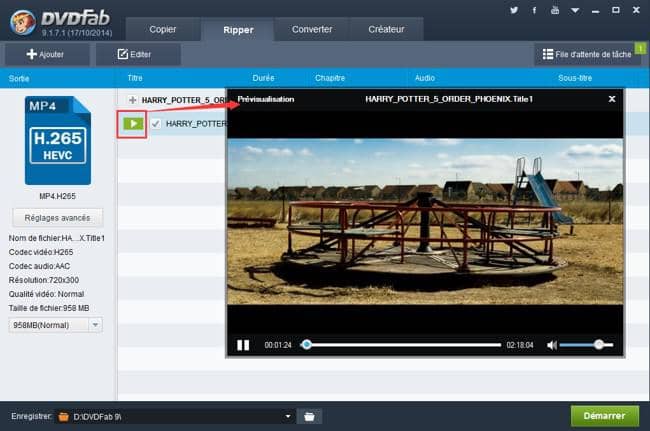Screen dimensions: 650x431
Task: Close the Prévisualisation window
Action: [611, 99]
